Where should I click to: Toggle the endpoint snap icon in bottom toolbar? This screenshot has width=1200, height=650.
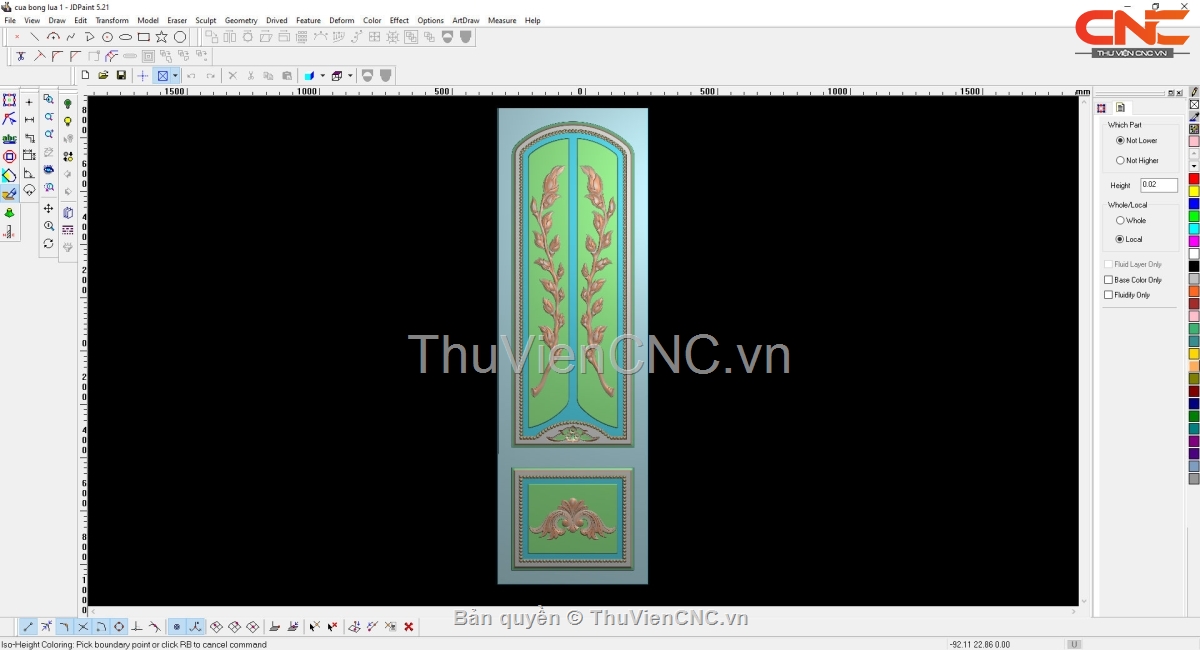coord(28,627)
